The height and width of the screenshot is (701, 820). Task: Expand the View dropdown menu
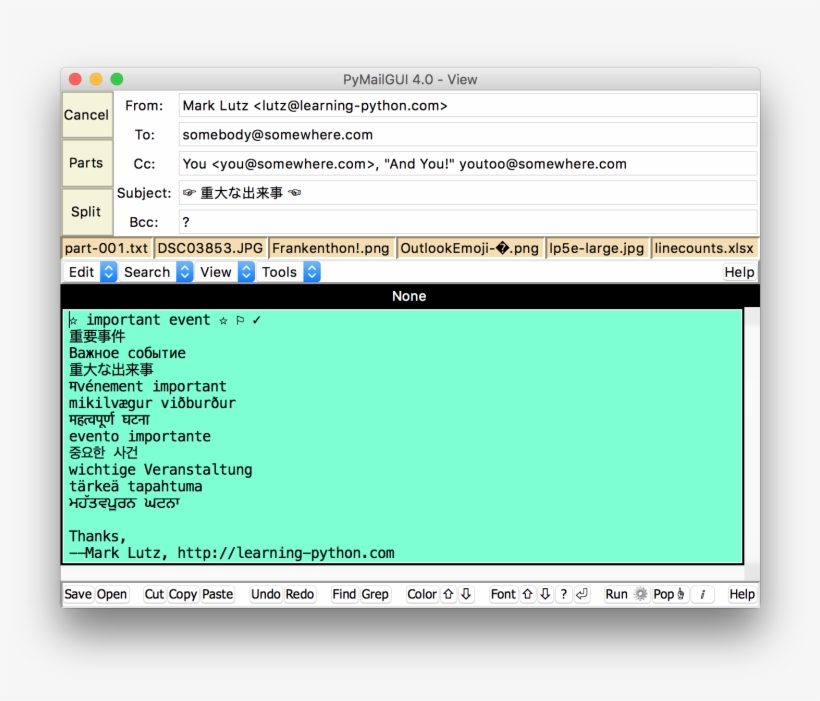(226, 272)
